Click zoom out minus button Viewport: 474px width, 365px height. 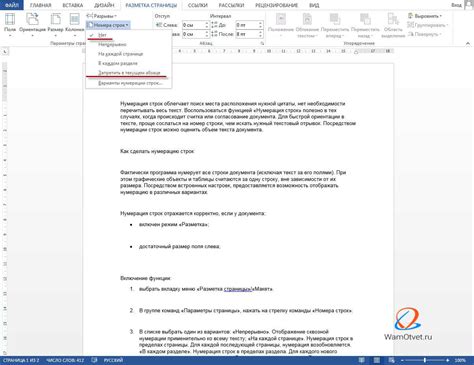[x=402, y=360]
